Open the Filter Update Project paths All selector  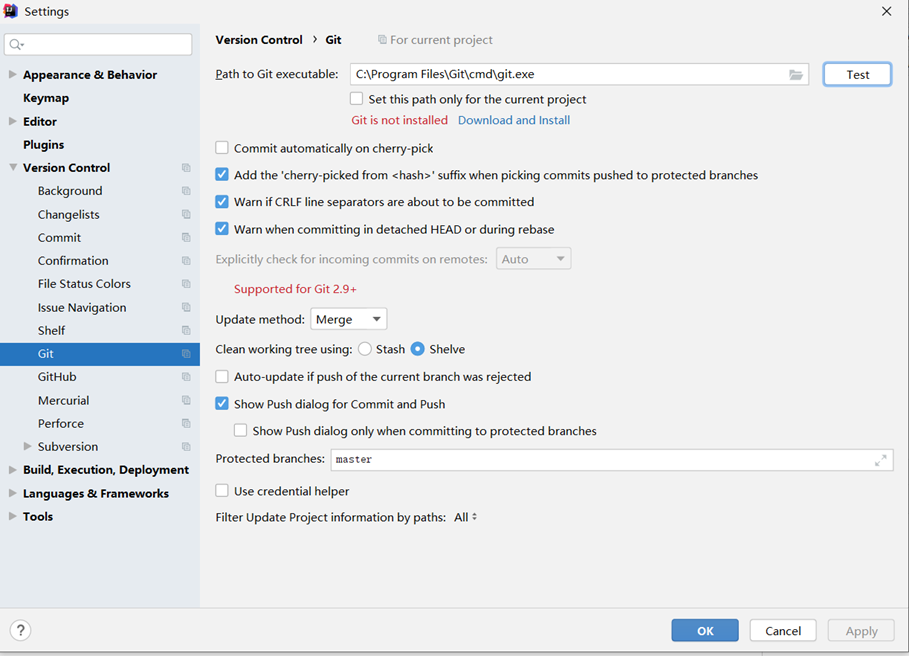point(465,517)
